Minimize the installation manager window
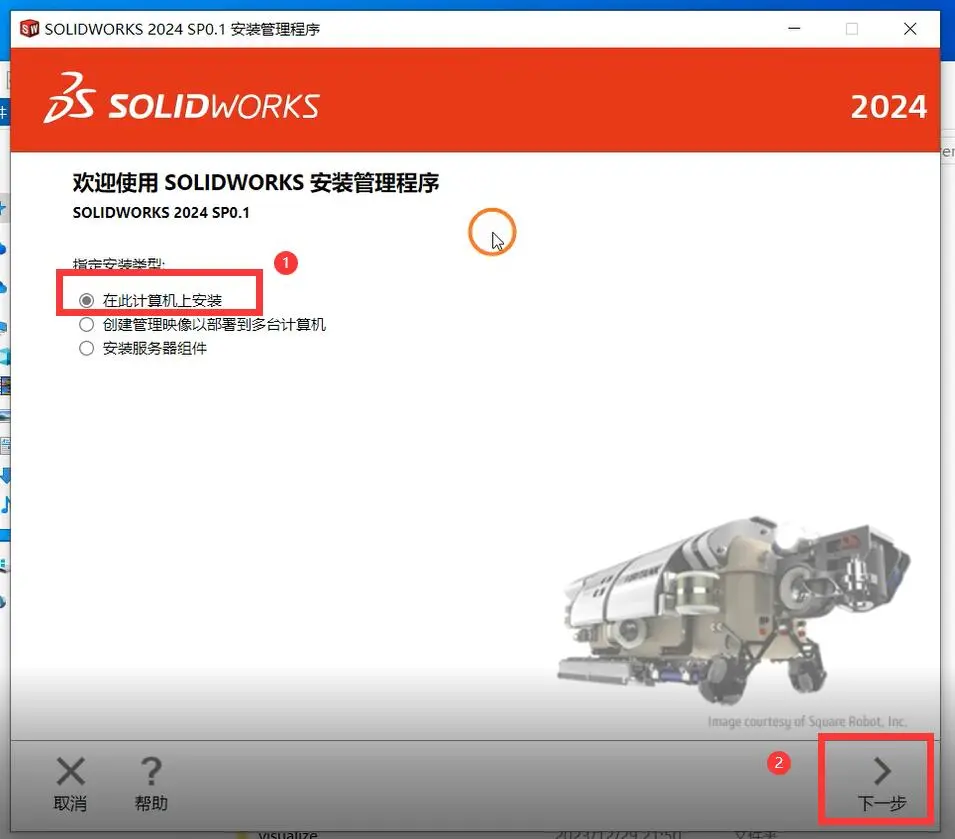The width and height of the screenshot is (955, 839). pyautogui.click(x=794, y=29)
